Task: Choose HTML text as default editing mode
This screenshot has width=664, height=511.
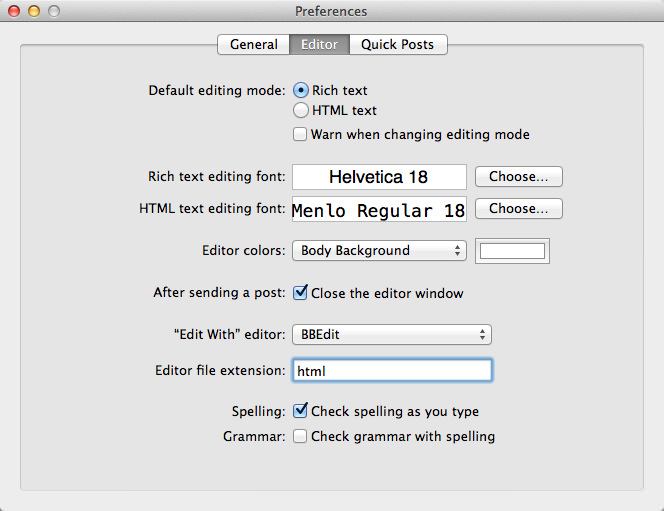Action: coord(301,110)
